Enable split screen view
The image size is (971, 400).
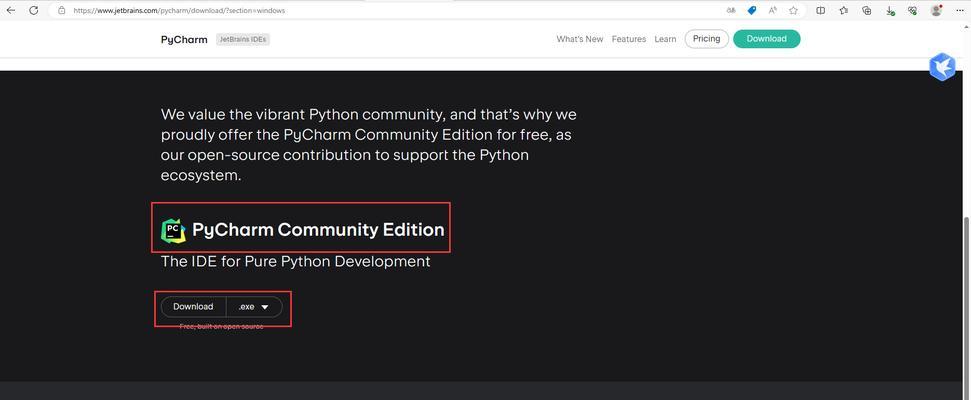coord(821,11)
